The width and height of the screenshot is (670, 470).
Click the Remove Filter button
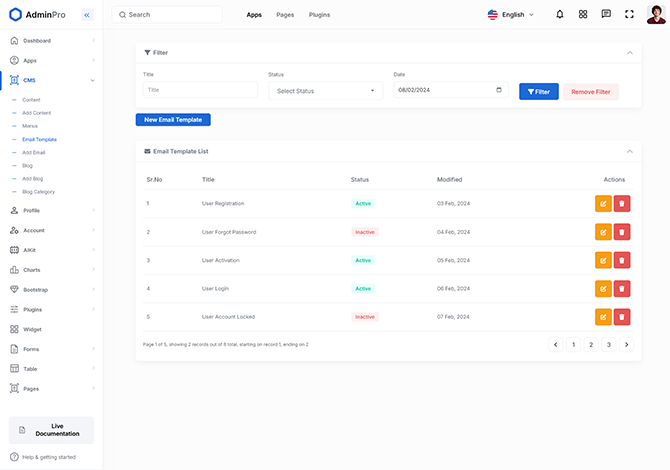[x=590, y=92]
